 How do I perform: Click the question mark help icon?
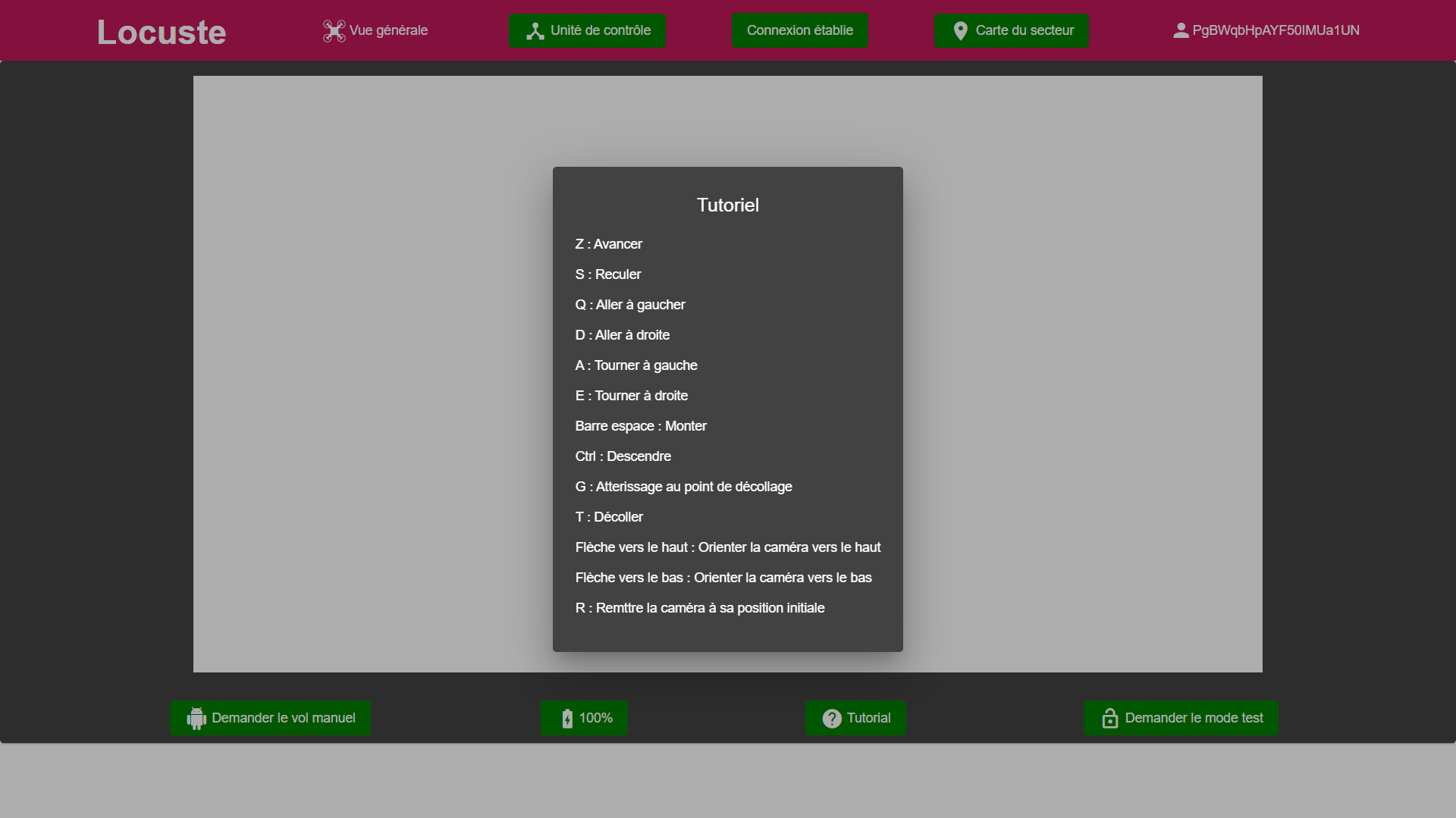pyautogui.click(x=832, y=719)
